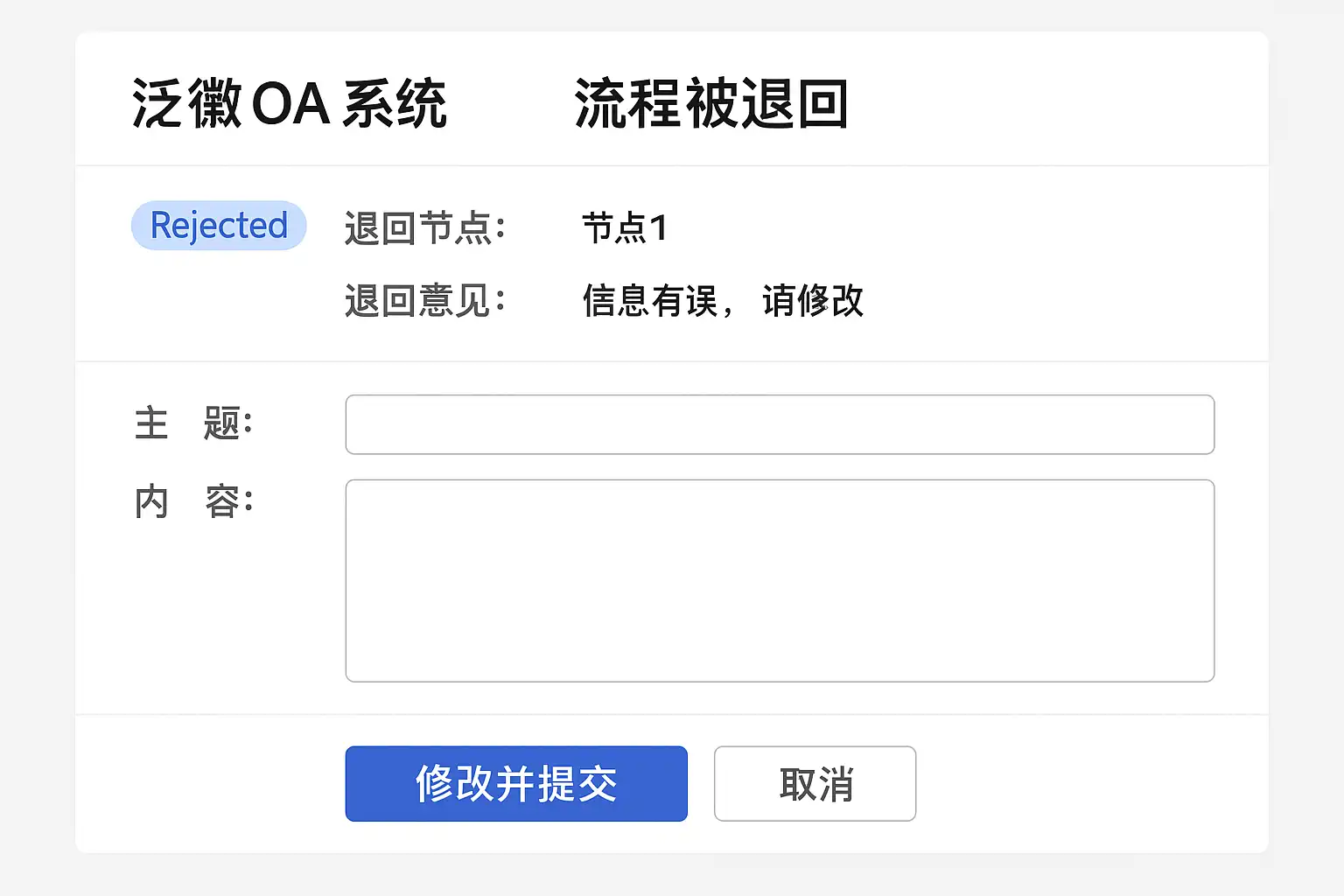
Task: Place the cursor in the subject box
Action: tap(780, 424)
